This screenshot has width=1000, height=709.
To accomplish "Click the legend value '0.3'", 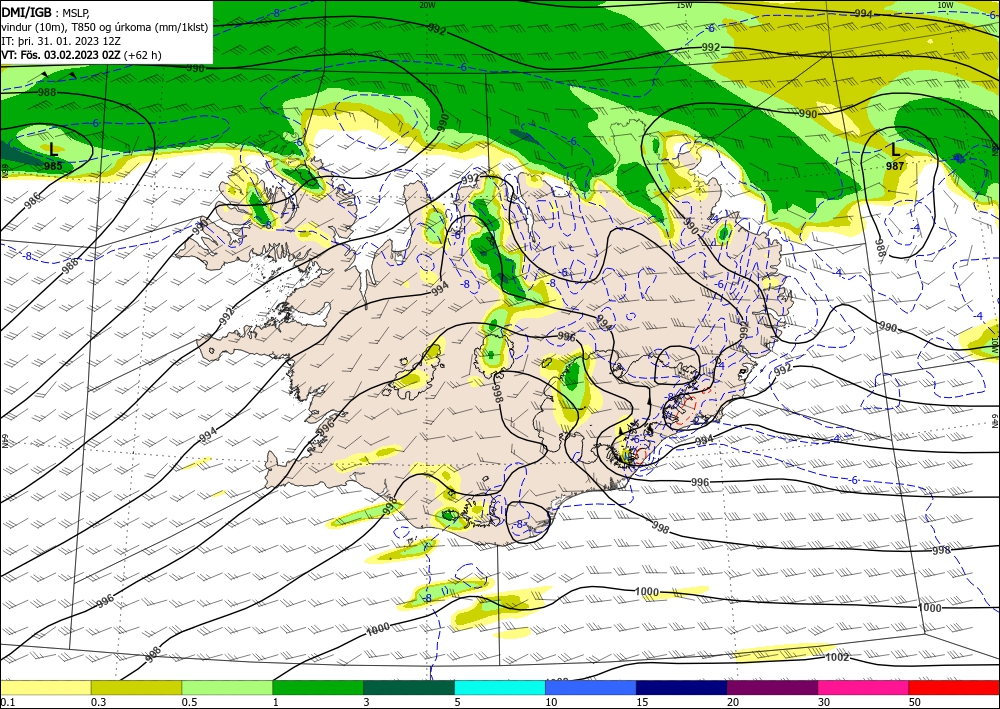I will [x=98, y=702].
